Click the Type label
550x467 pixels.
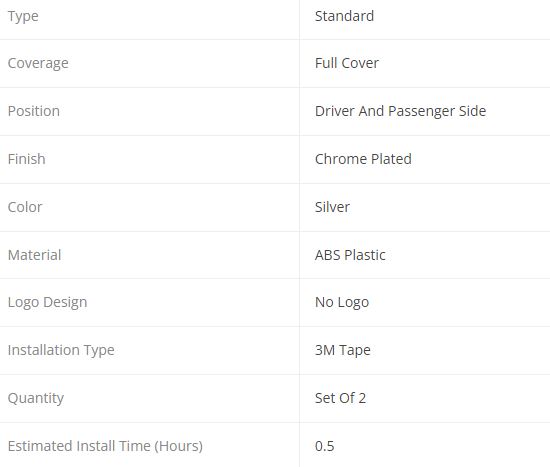[x=23, y=16]
